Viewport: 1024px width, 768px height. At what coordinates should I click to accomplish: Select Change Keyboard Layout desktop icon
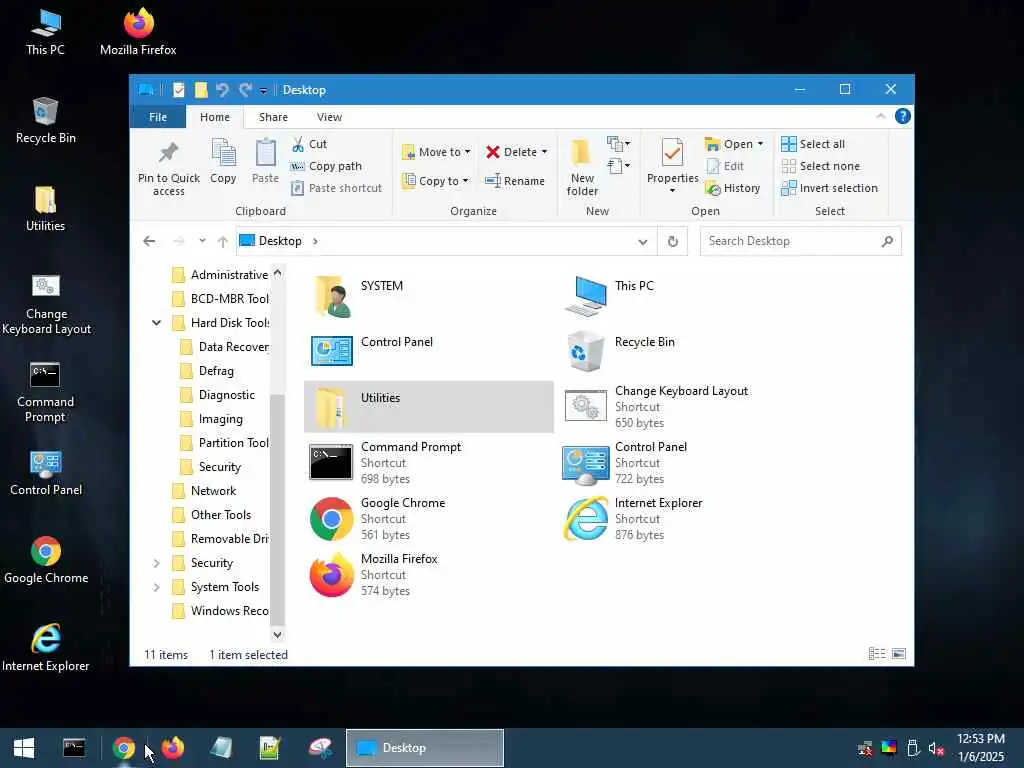[x=46, y=304]
